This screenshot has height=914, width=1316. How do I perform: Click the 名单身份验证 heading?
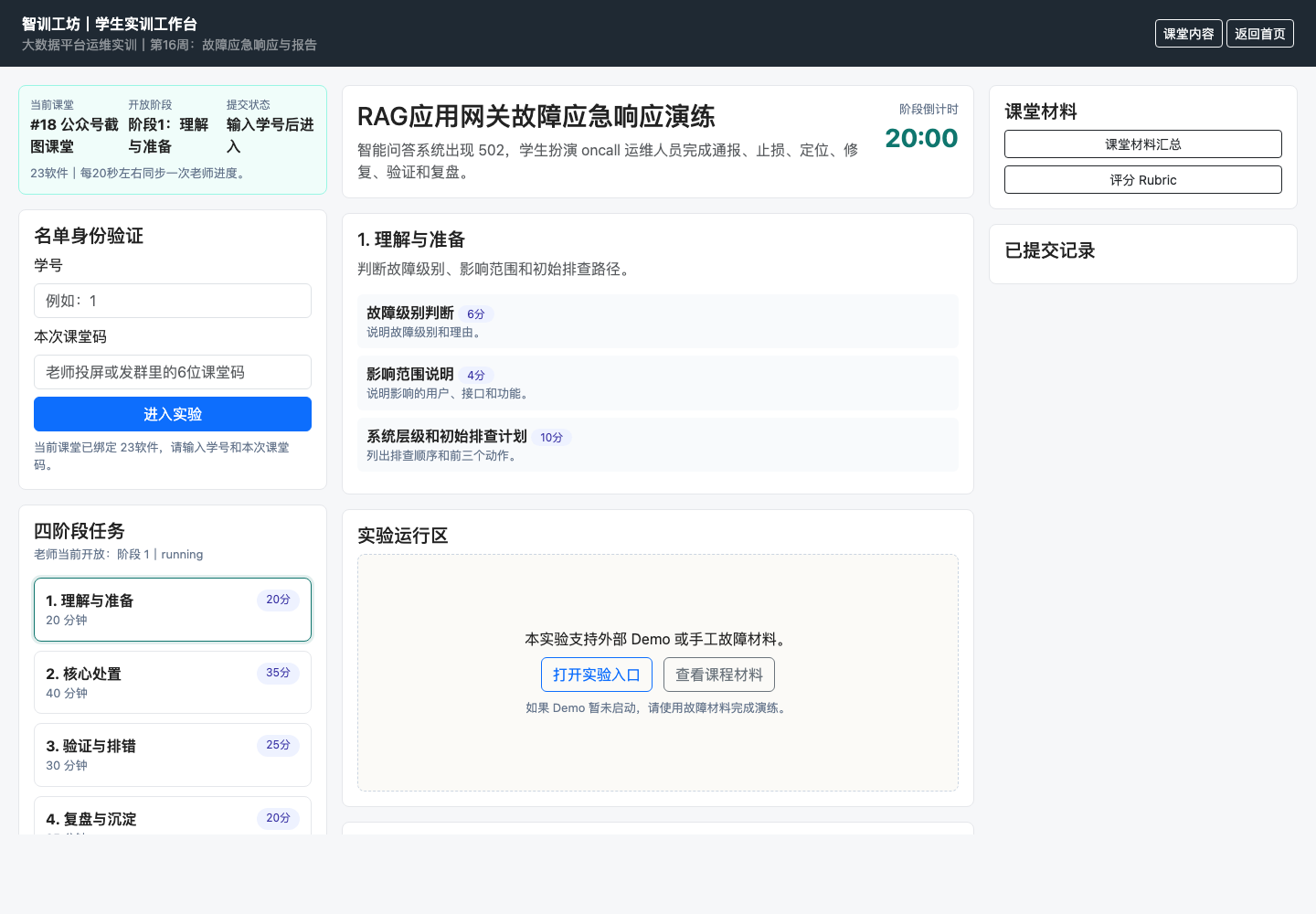click(x=89, y=236)
